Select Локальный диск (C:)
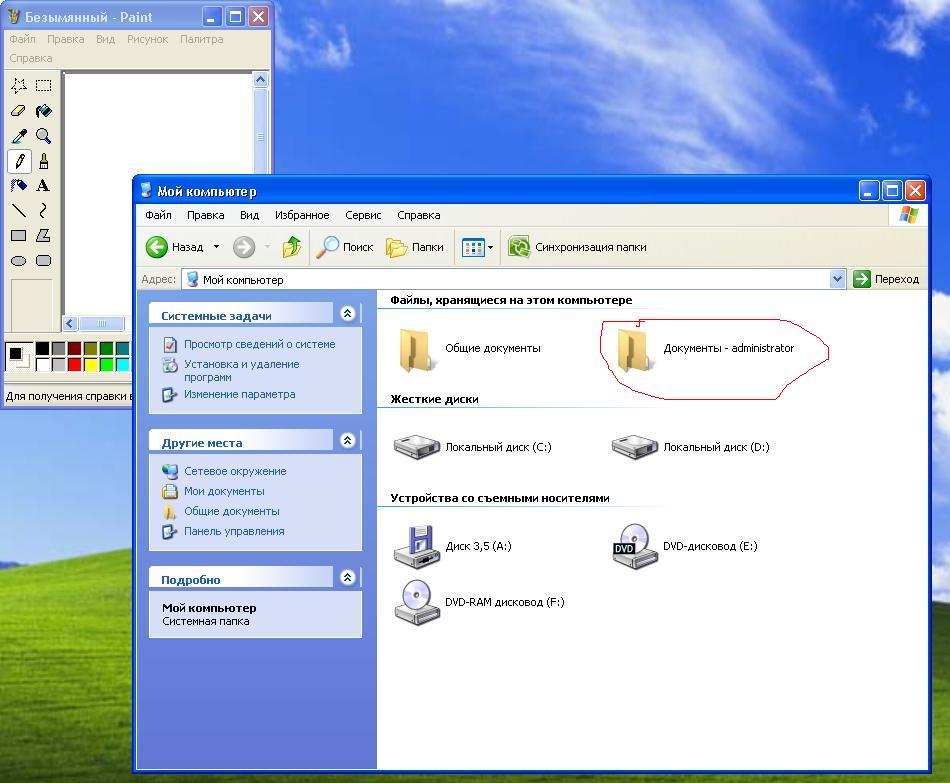This screenshot has height=783, width=950. click(x=473, y=447)
